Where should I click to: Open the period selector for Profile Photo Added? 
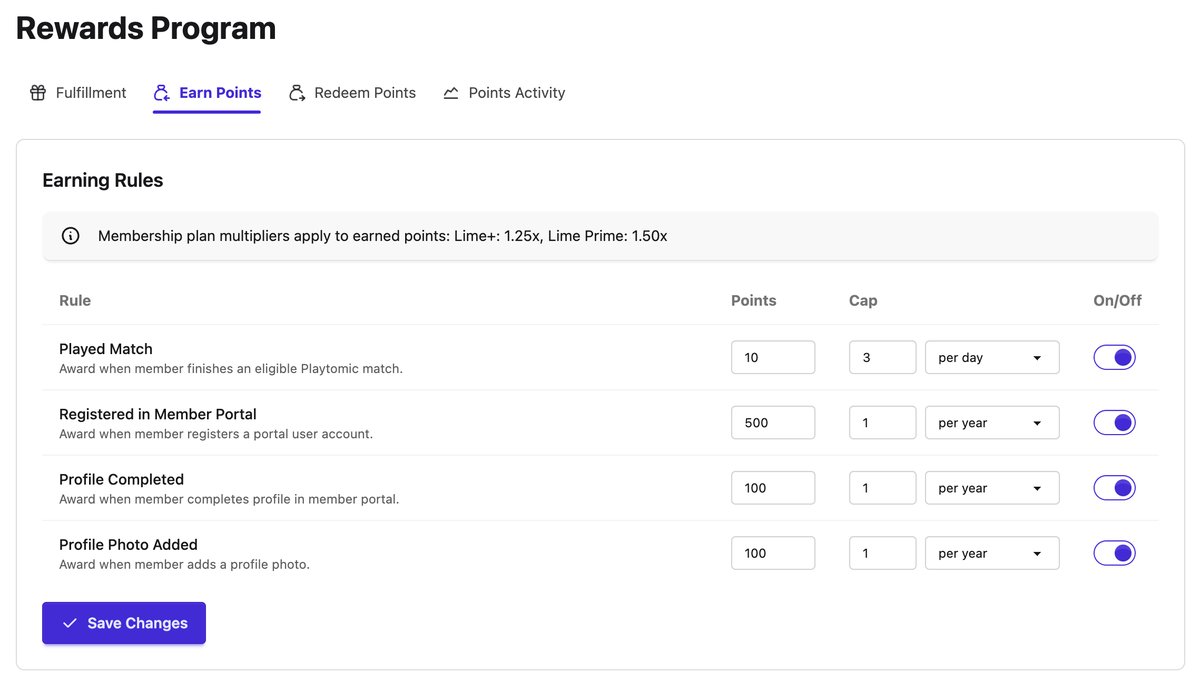click(x=992, y=552)
